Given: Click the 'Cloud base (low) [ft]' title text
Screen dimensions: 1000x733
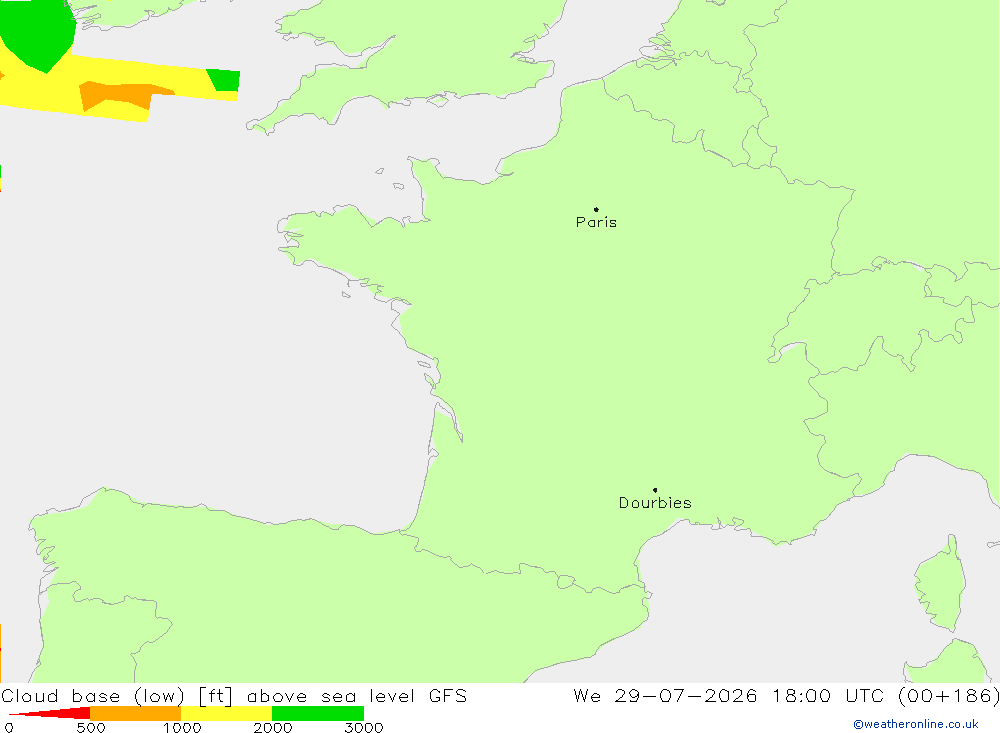Looking at the screenshot, I should point(117,696).
